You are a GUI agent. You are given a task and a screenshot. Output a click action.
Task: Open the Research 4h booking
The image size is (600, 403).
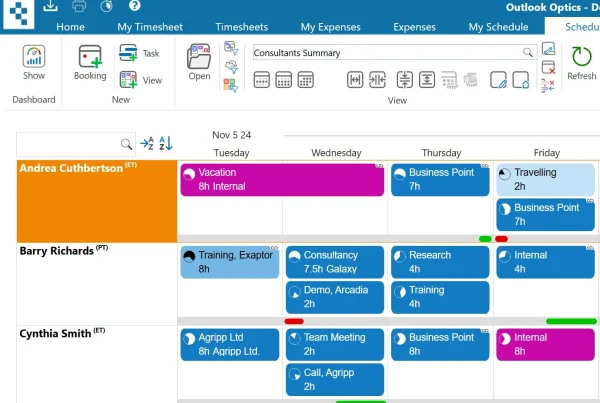click(x=440, y=262)
